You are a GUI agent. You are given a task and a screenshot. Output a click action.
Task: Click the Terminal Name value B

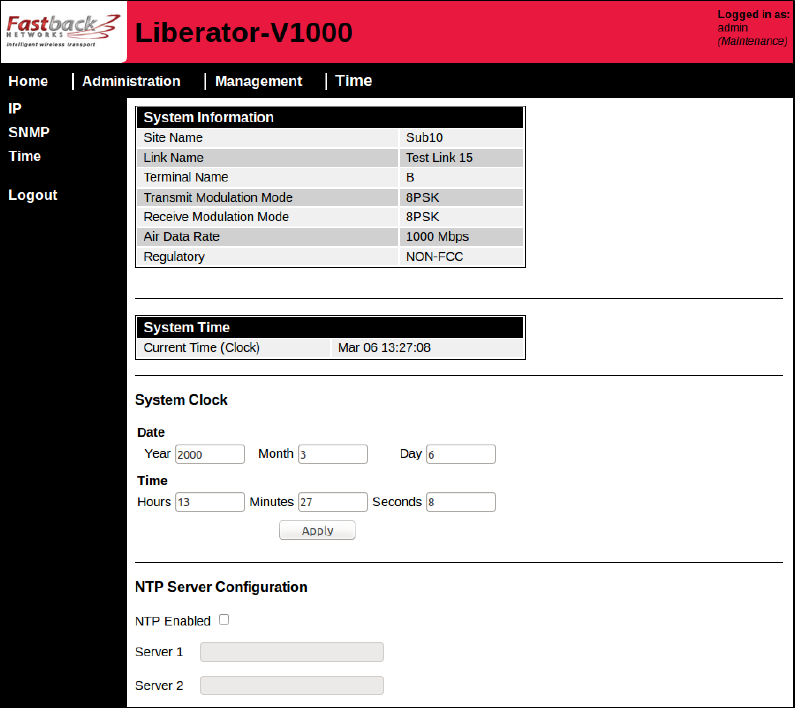coord(410,178)
